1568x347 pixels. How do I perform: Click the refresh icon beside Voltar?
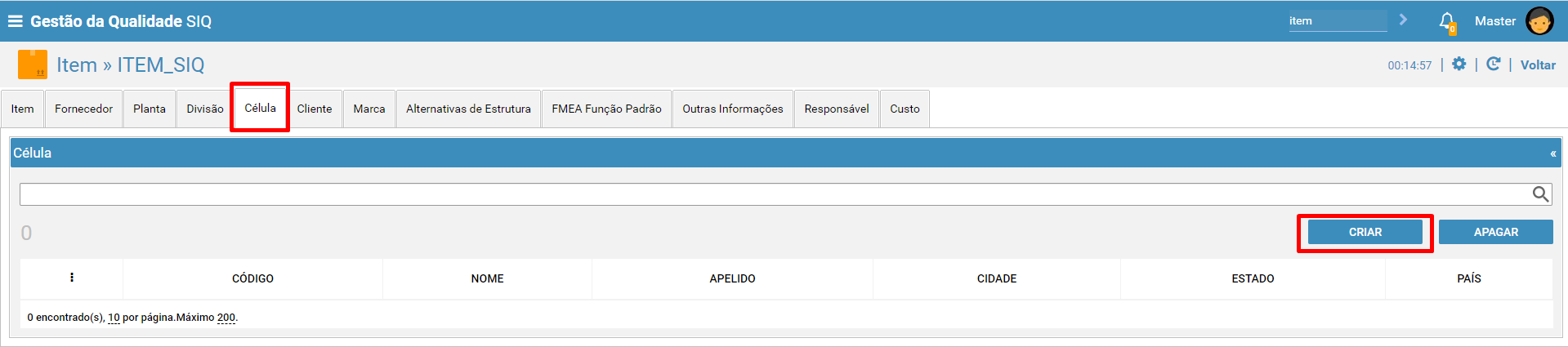click(x=1493, y=64)
